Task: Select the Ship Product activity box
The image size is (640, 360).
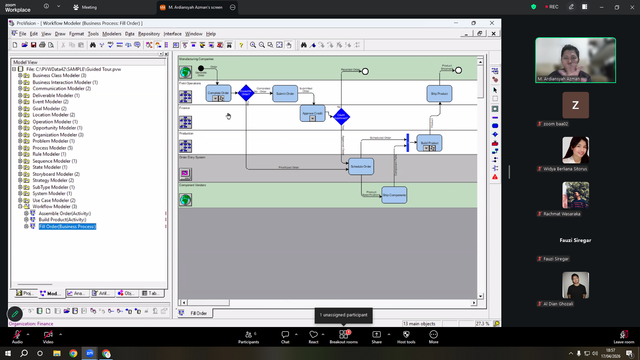Action: point(439,93)
